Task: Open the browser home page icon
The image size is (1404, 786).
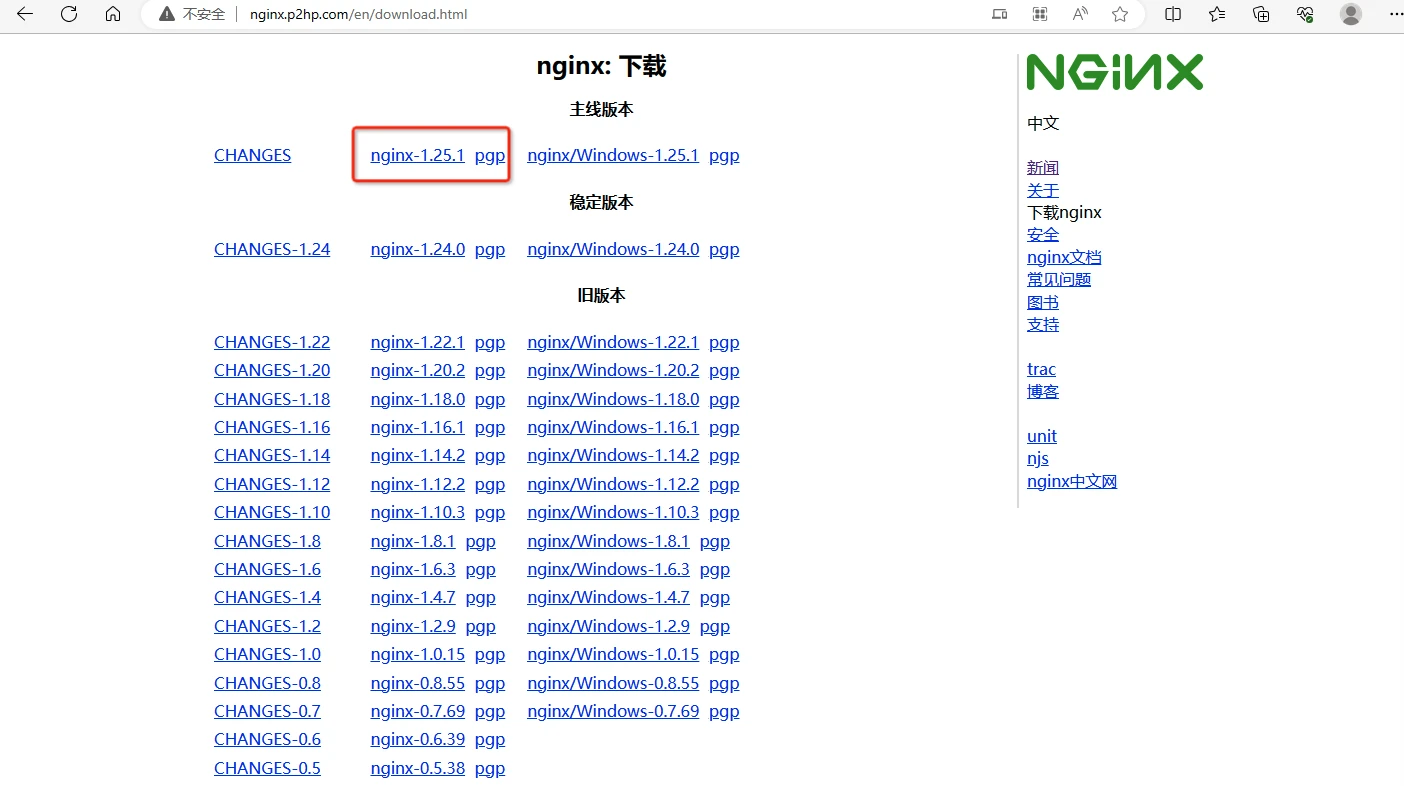Action: coord(113,14)
